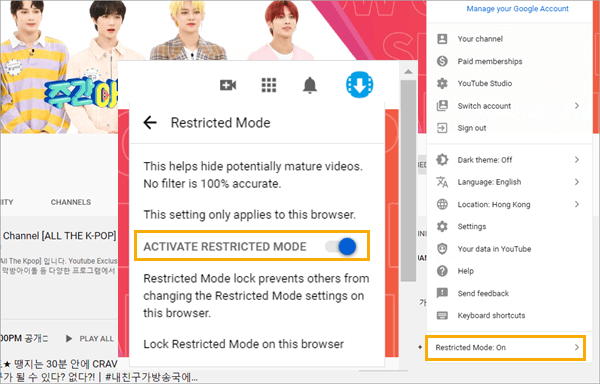Click the Keyboard shortcuts keyboard icon
600x384 pixels.
pyautogui.click(x=442, y=316)
